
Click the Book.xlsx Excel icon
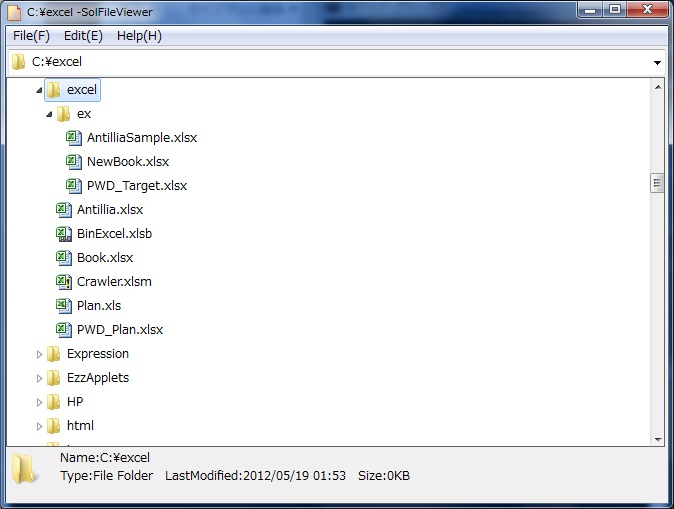click(64, 258)
